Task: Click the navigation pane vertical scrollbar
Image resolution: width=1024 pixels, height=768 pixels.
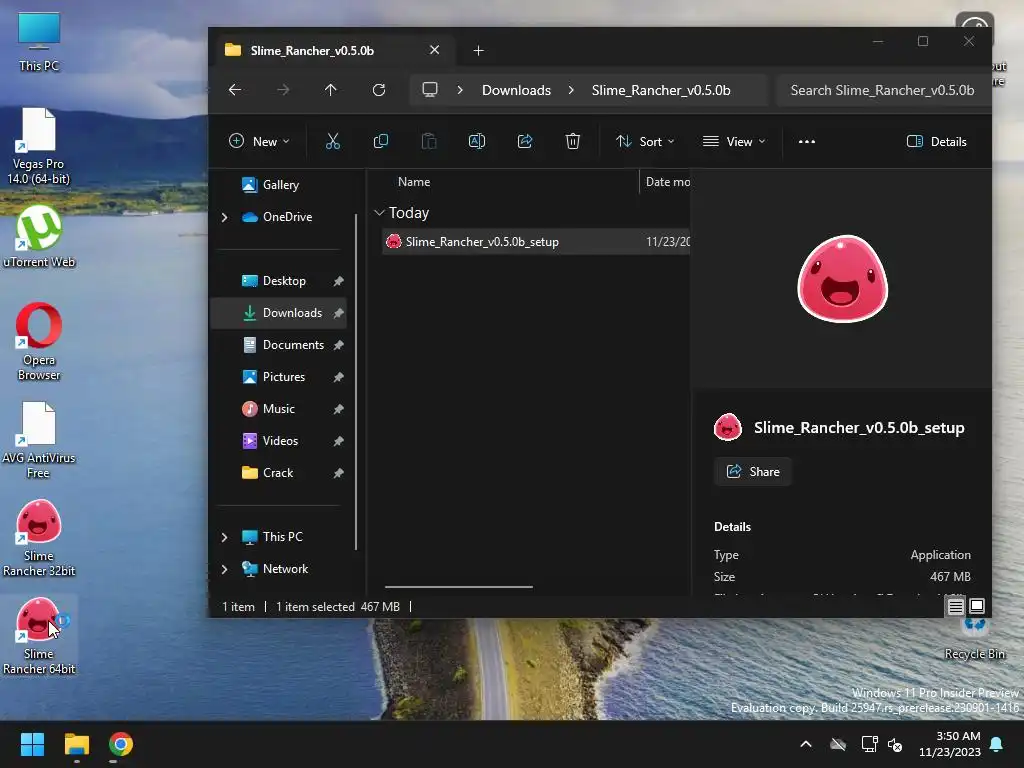Action: click(356, 382)
